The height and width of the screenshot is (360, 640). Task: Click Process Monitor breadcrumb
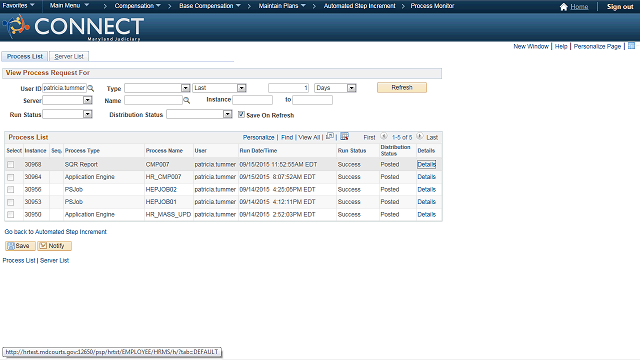[x=432, y=6]
